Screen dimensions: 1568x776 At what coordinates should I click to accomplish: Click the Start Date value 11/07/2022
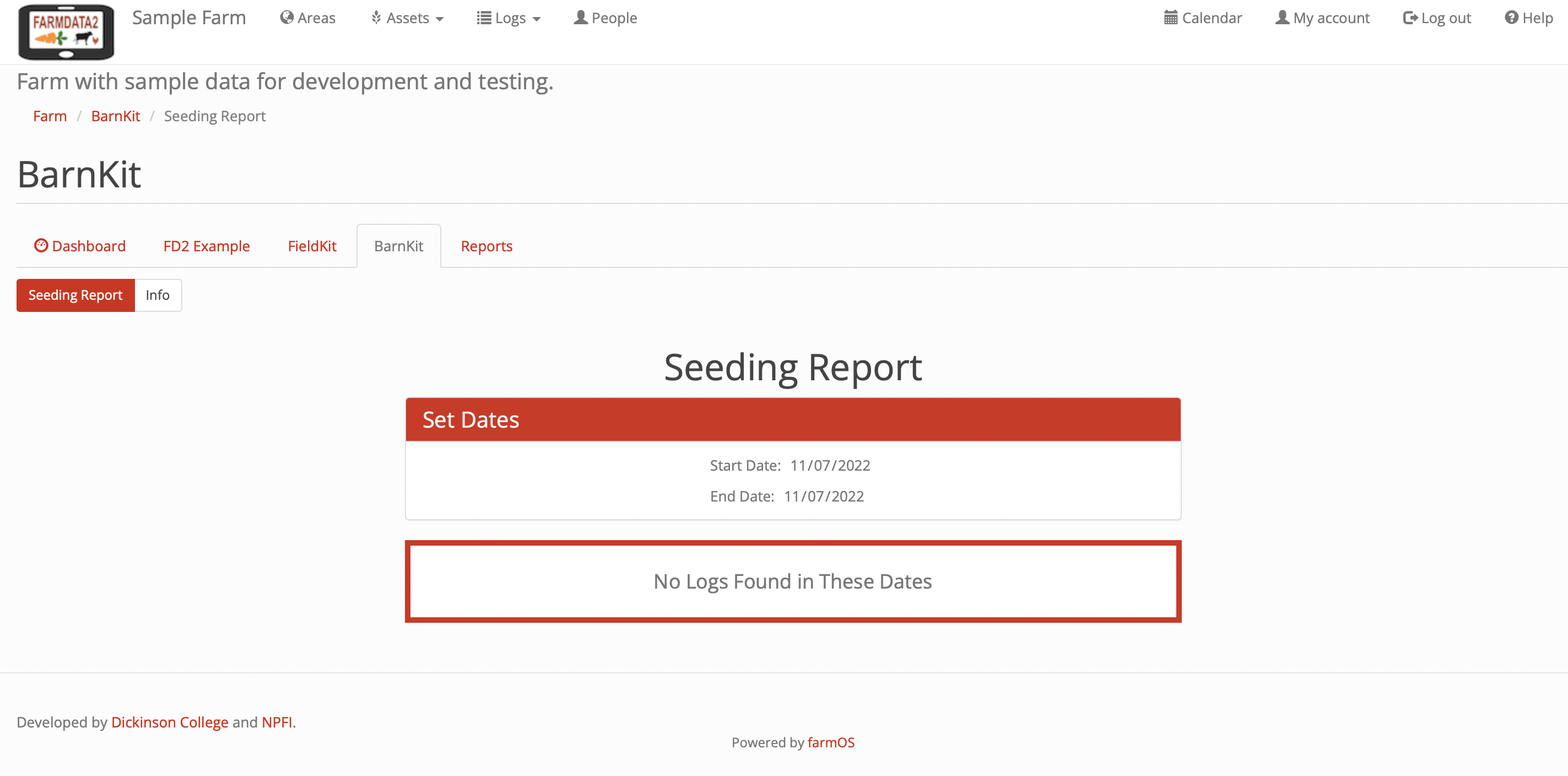tap(830, 465)
